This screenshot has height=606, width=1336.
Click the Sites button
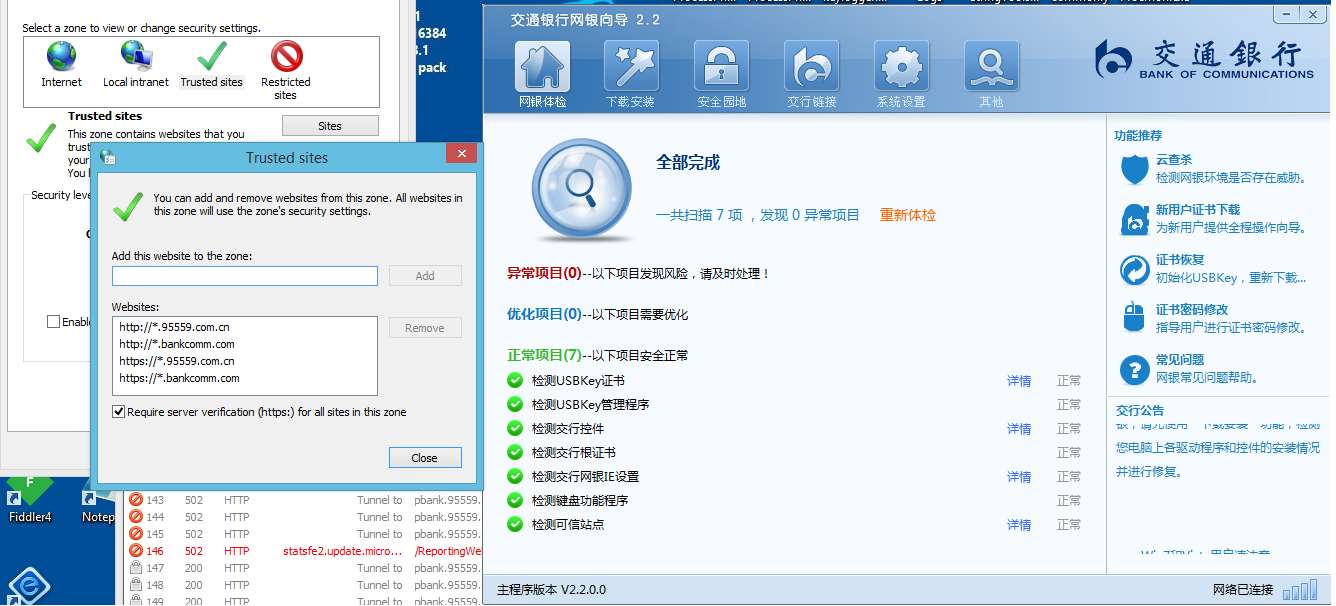pos(330,126)
